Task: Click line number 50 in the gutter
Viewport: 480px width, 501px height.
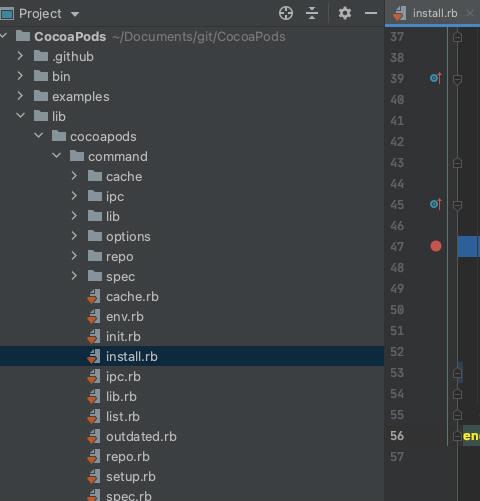Action: tap(397, 310)
